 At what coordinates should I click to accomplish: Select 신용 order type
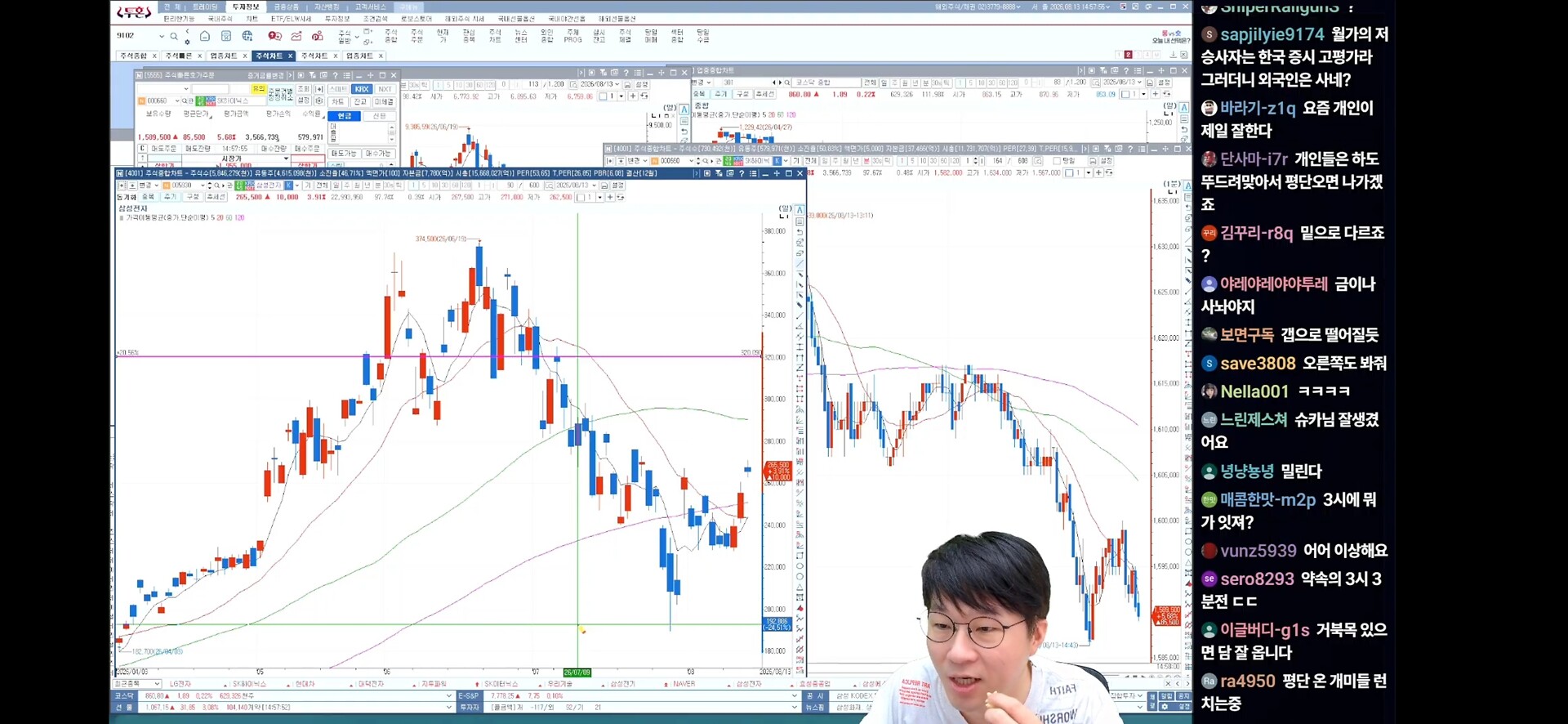[x=379, y=116]
